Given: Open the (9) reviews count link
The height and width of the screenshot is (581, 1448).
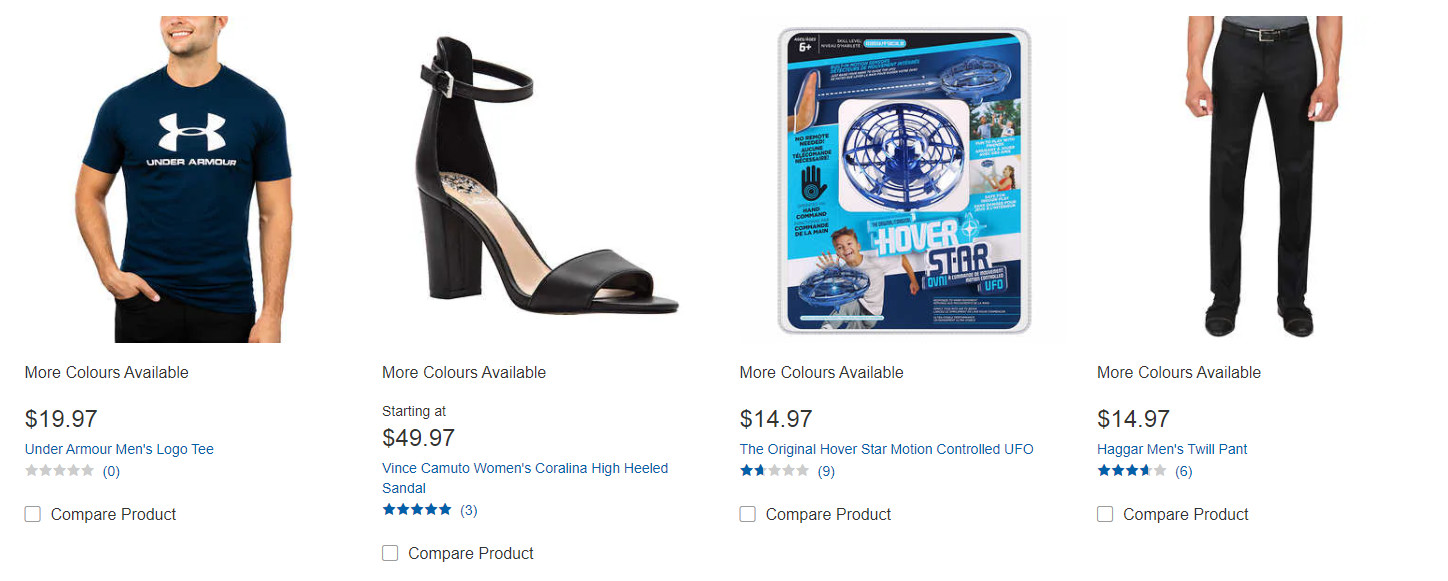Looking at the screenshot, I should click(826, 471).
